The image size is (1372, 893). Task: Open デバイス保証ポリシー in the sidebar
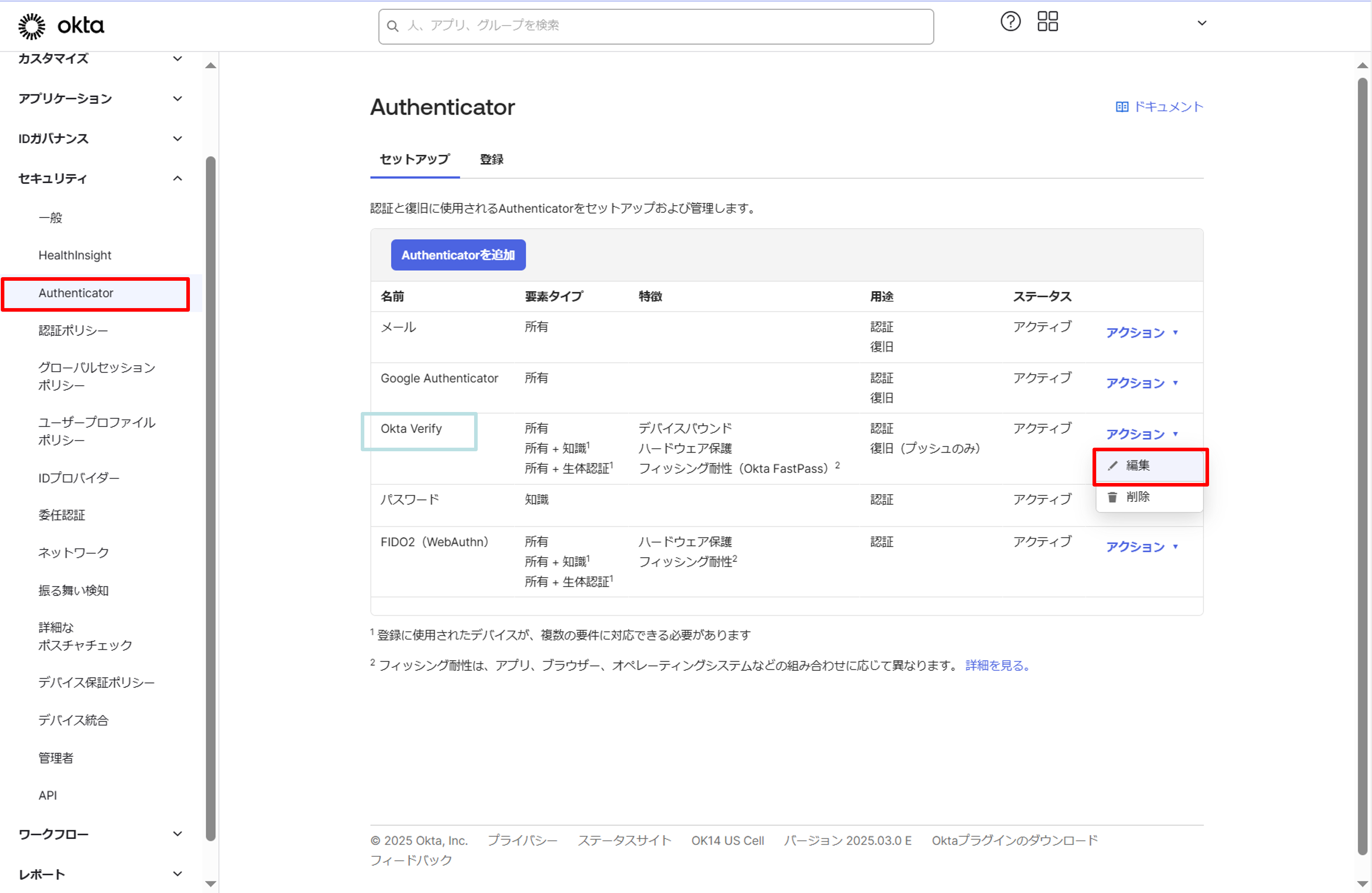pos(97,682)
